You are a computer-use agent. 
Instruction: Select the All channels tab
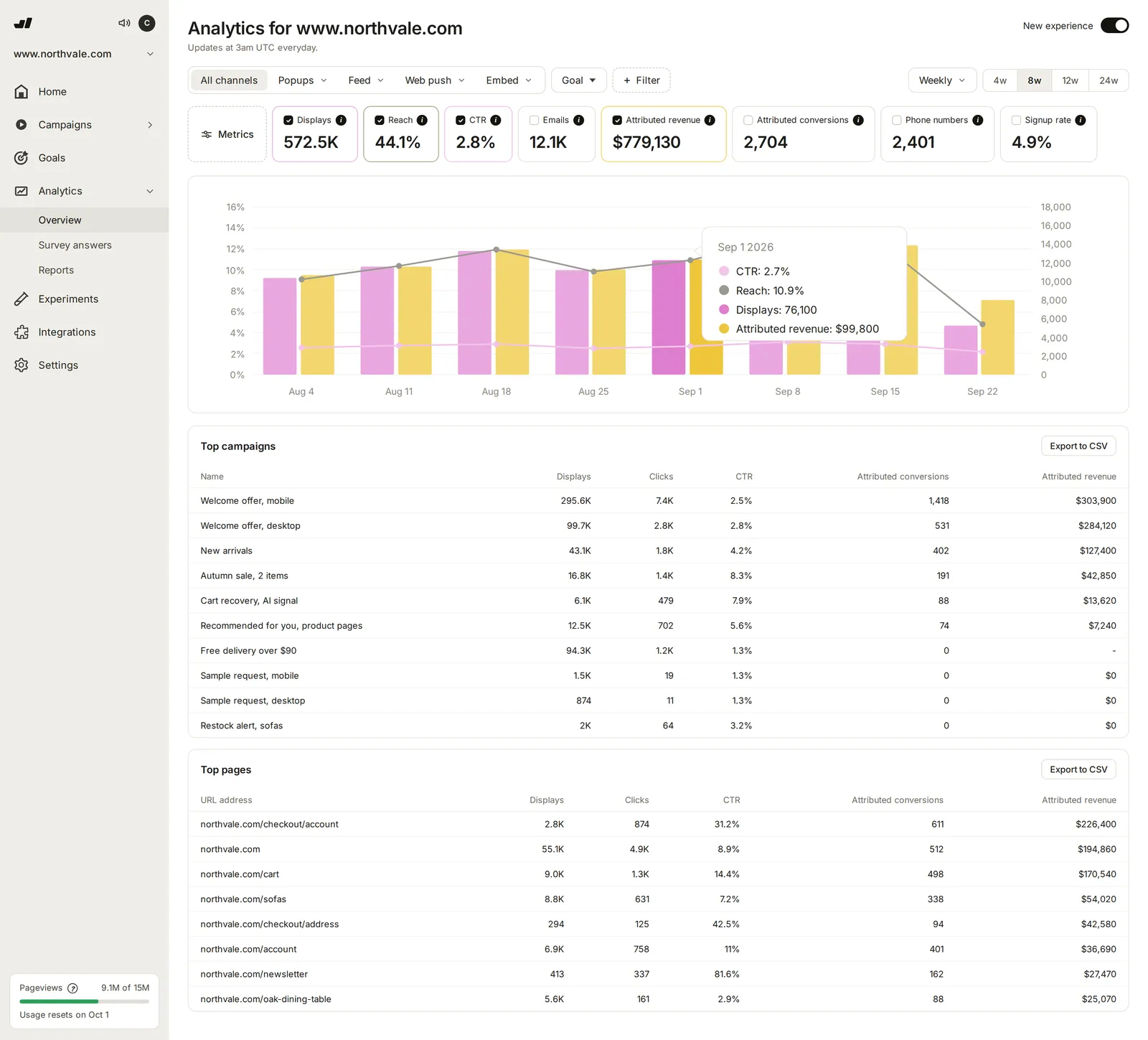229,80
